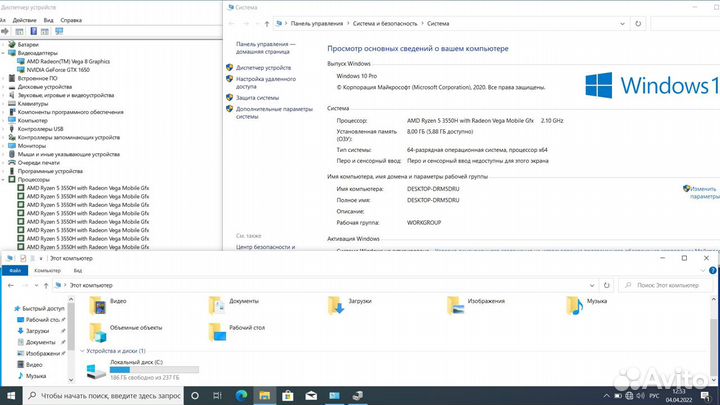The width and height of the screenshot is (720, 405).
Task: Collapse the Процессоры tree node
Action: (x=3, y=180)
